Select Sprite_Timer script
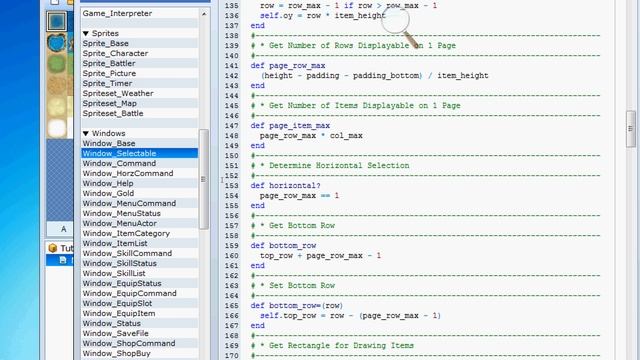 pyautogui.click(x=140, y=83)
